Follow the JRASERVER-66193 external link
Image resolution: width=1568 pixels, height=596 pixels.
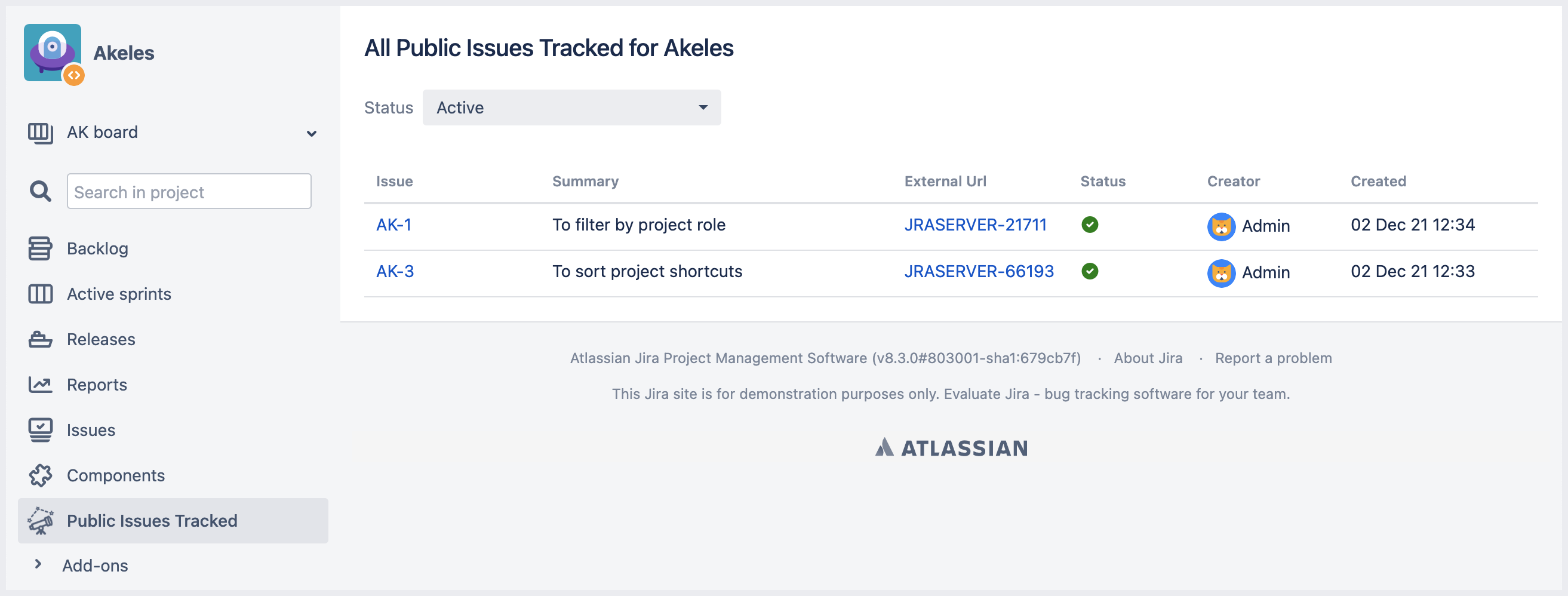click(x=979, y=272)
